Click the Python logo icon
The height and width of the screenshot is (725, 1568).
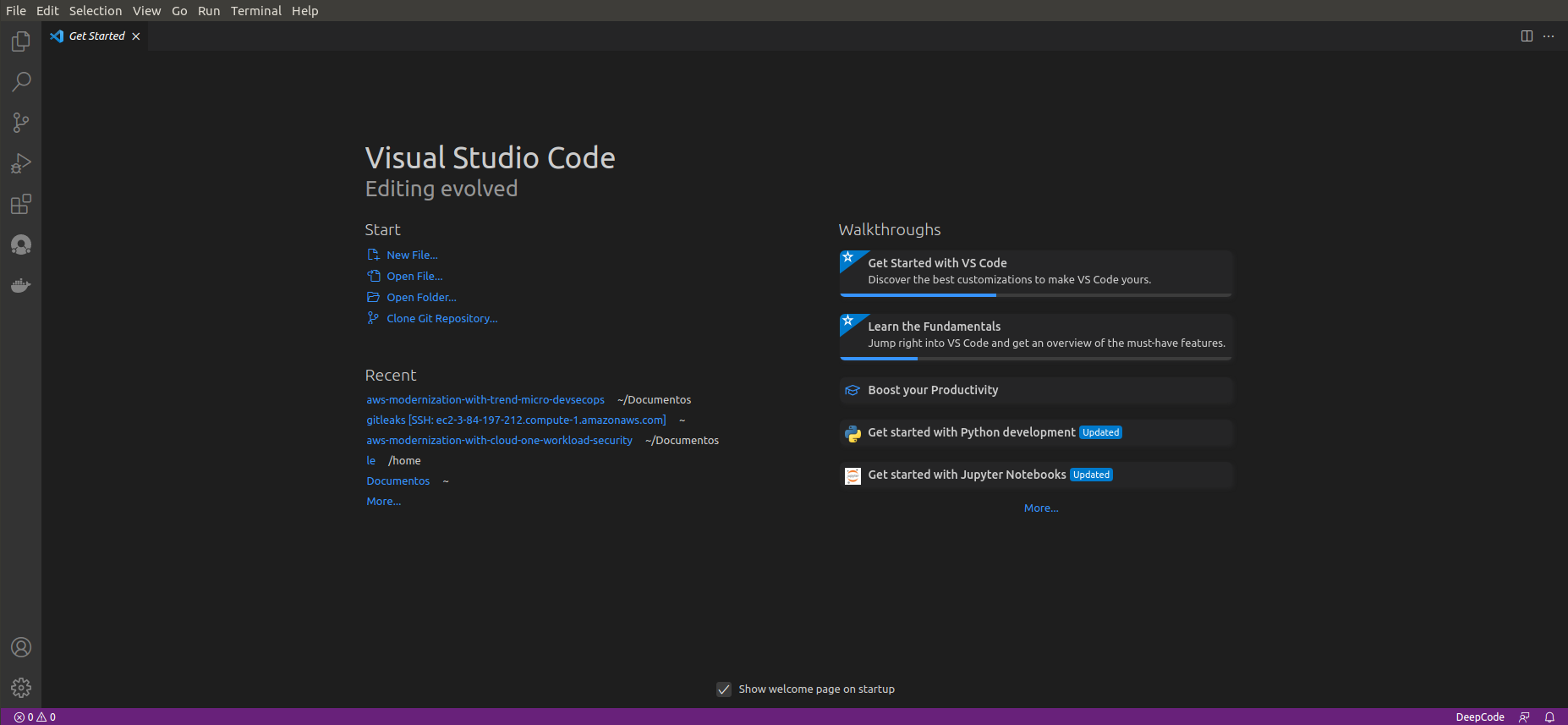point(853,433)
